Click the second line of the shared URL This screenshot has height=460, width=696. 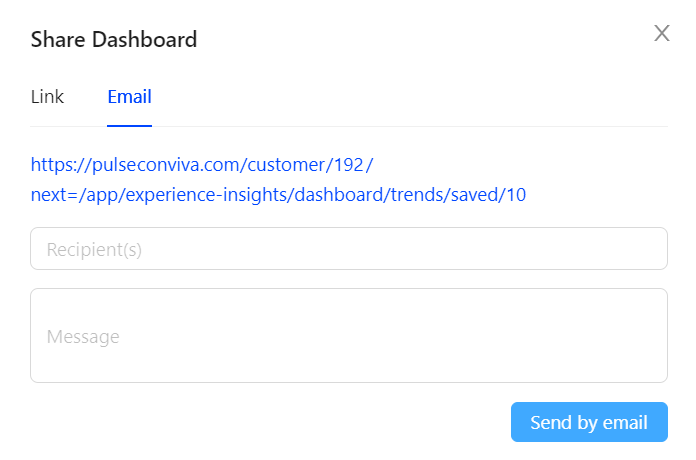click(278, 194)
